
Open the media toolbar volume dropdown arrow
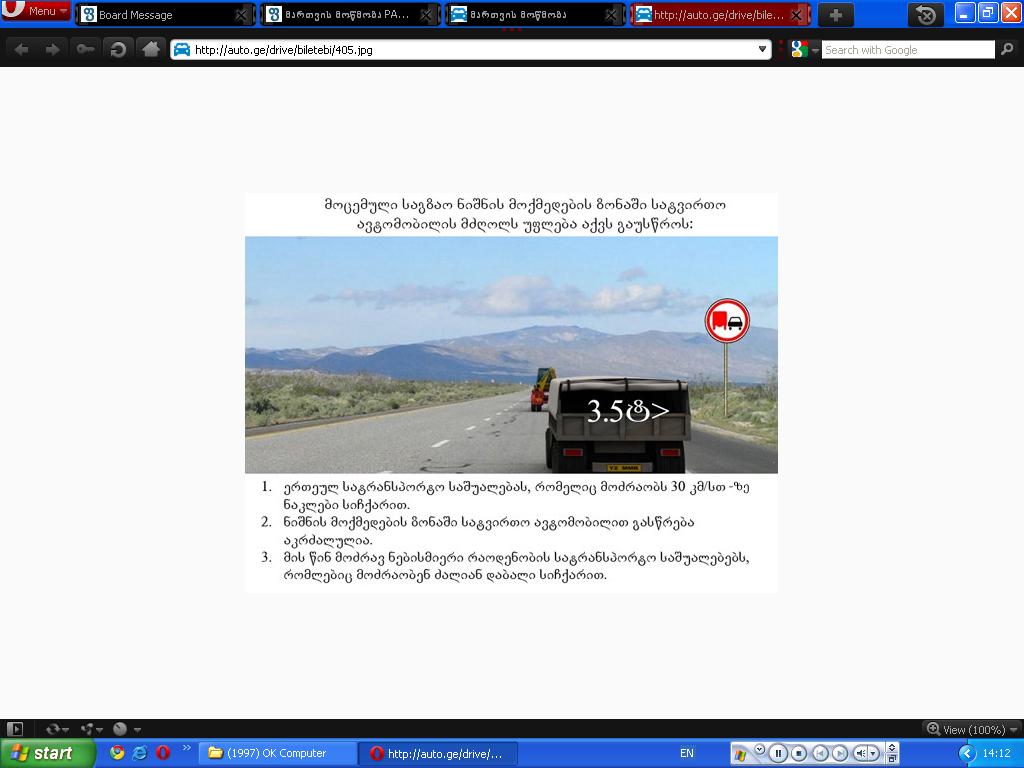(874, 754)
